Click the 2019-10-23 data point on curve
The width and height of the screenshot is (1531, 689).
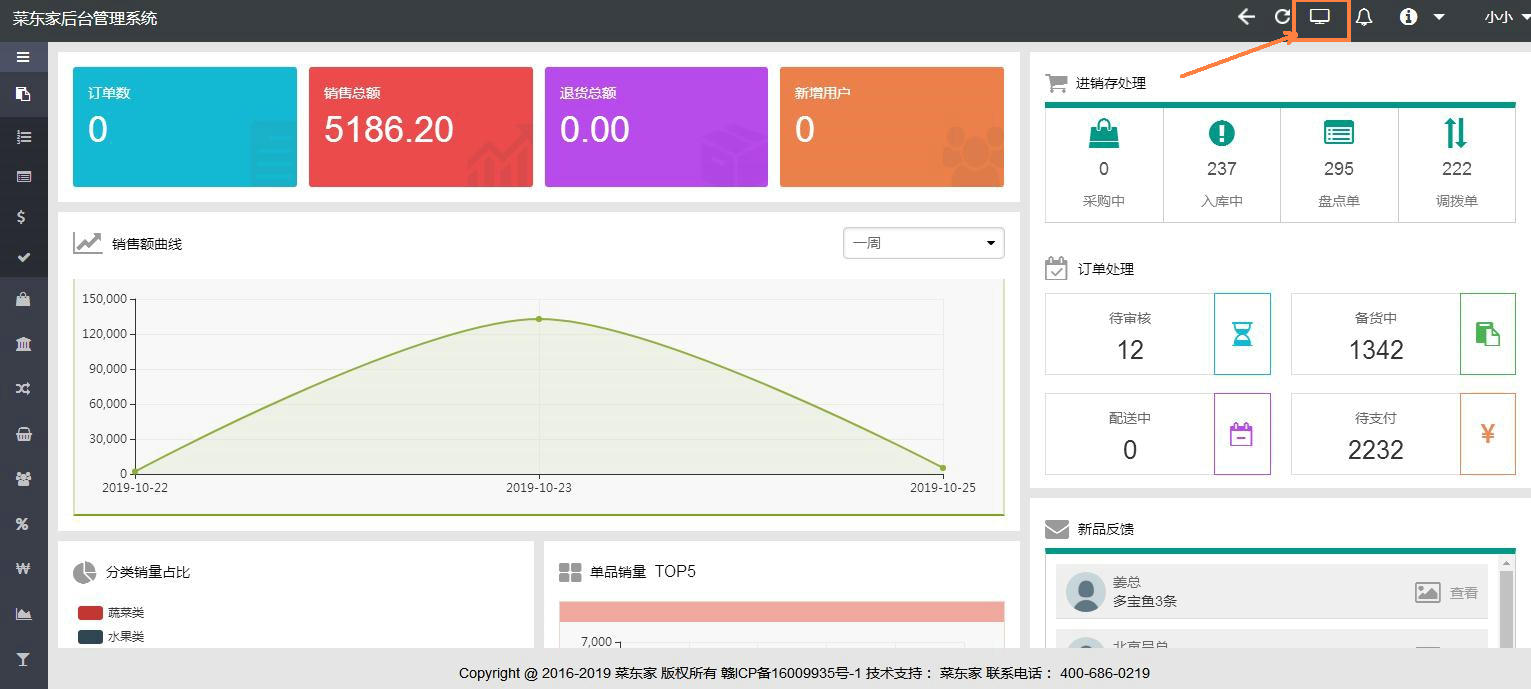539,319
